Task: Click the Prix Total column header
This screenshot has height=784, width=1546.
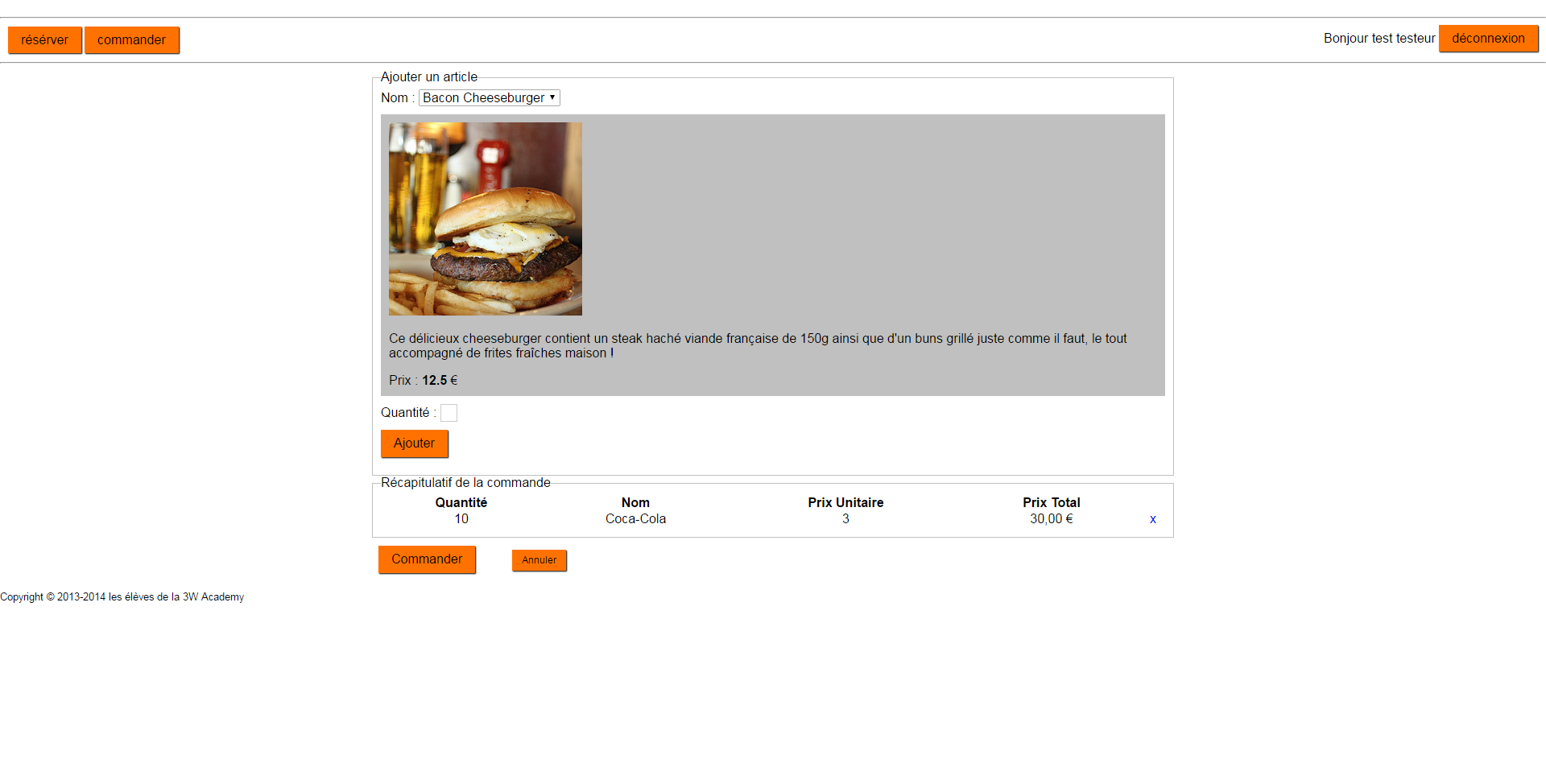Action: coord(1052,502)
